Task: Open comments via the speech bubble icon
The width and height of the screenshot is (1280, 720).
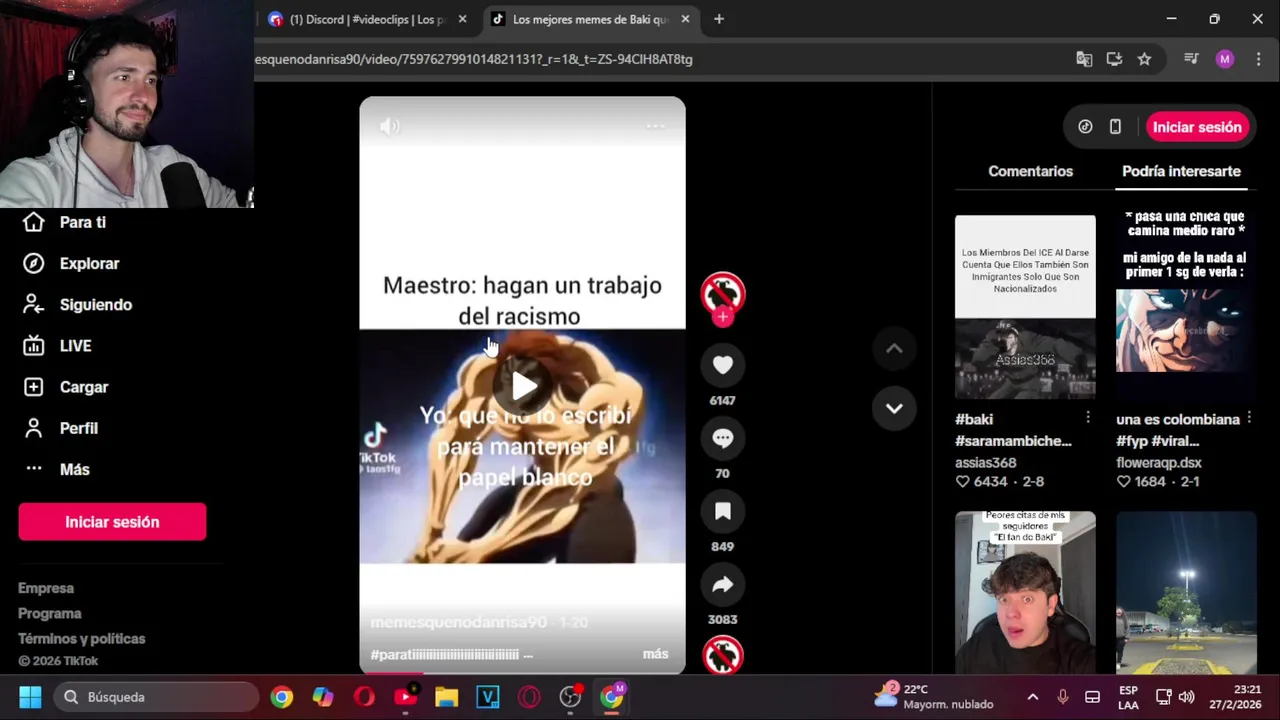Action: pyautogui.click(x=722, y=438)
